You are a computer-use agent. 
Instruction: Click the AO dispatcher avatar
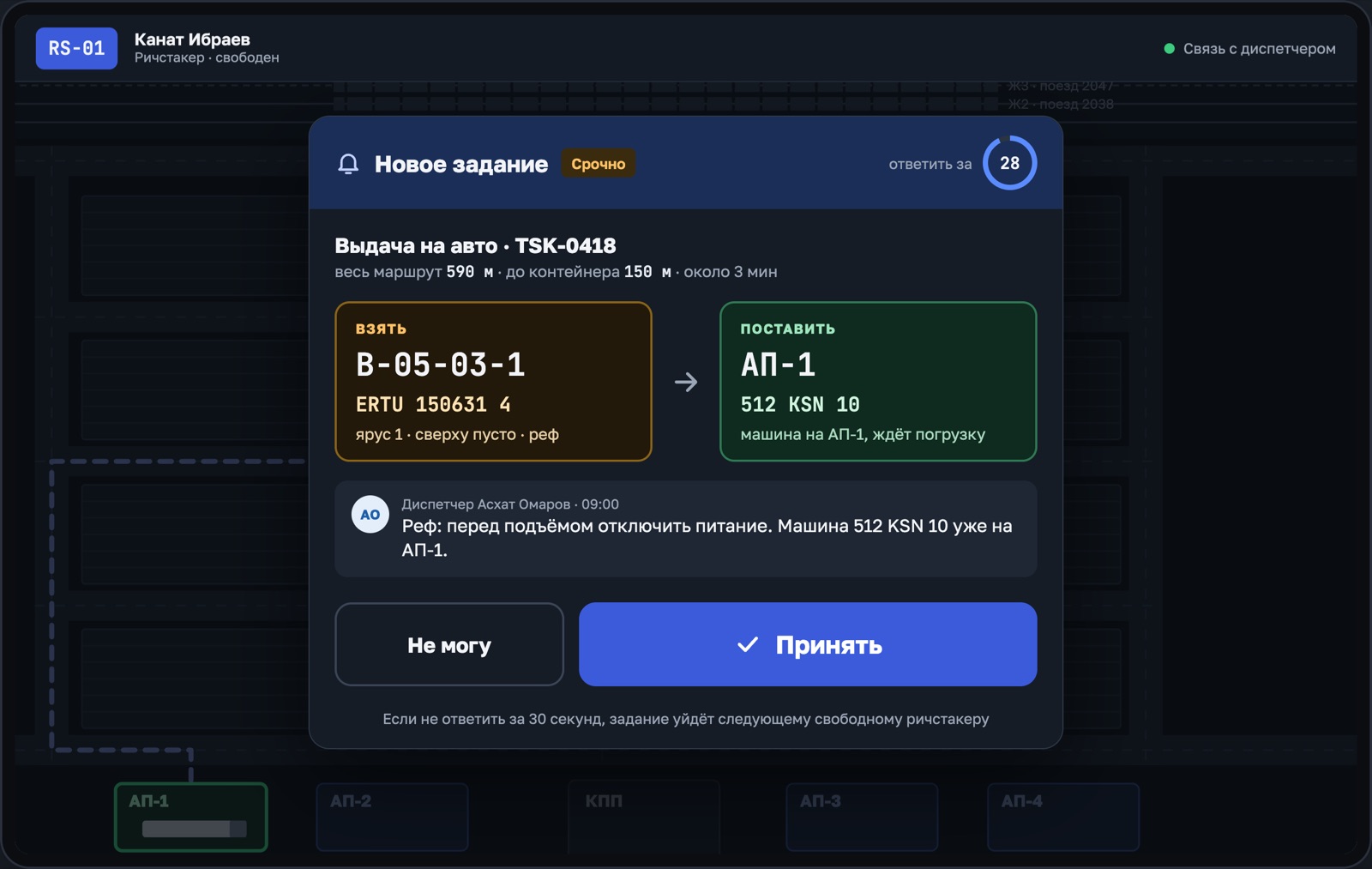pos(370,515)
